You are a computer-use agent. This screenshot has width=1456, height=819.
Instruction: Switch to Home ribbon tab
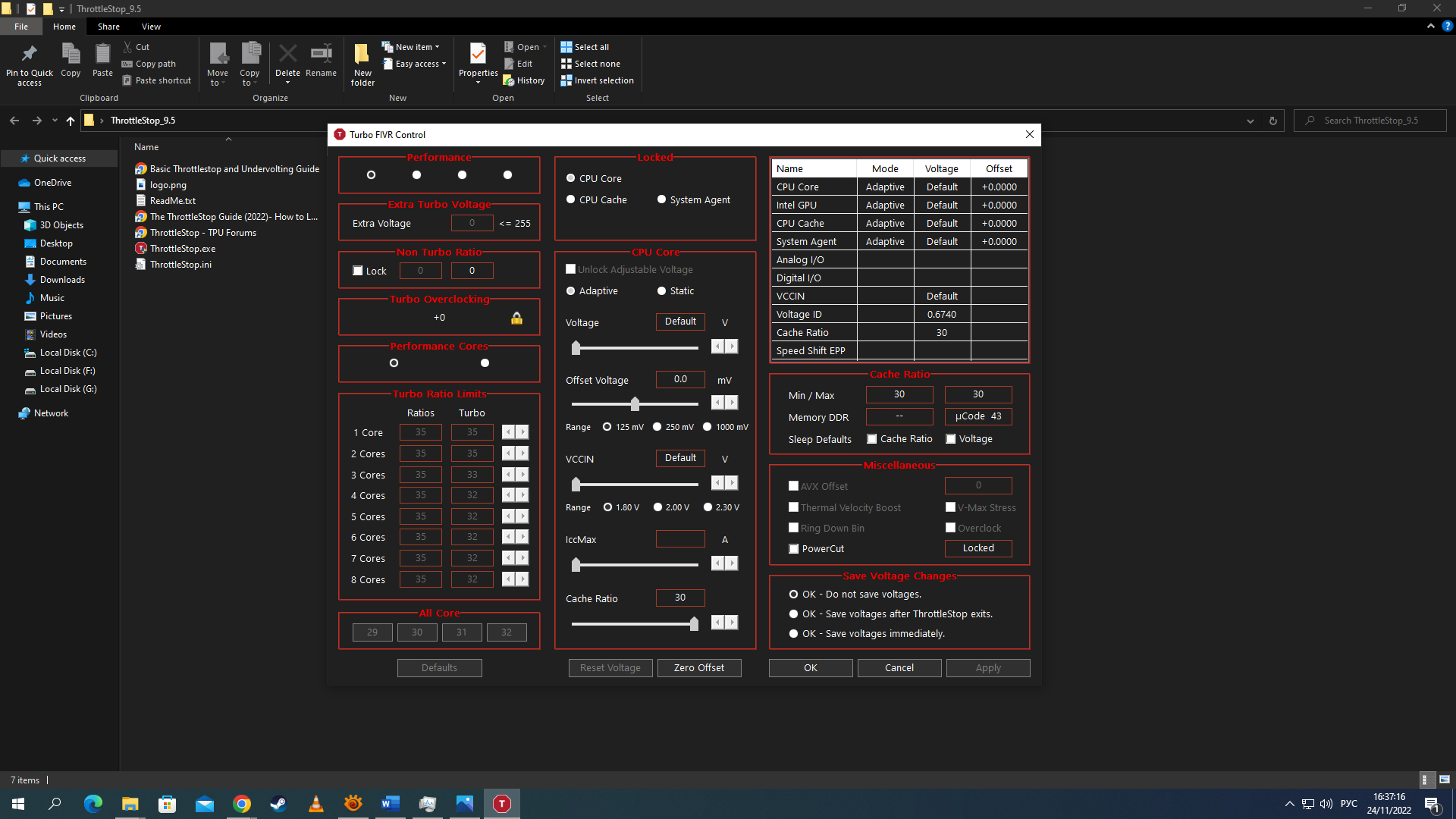[64, 27]
